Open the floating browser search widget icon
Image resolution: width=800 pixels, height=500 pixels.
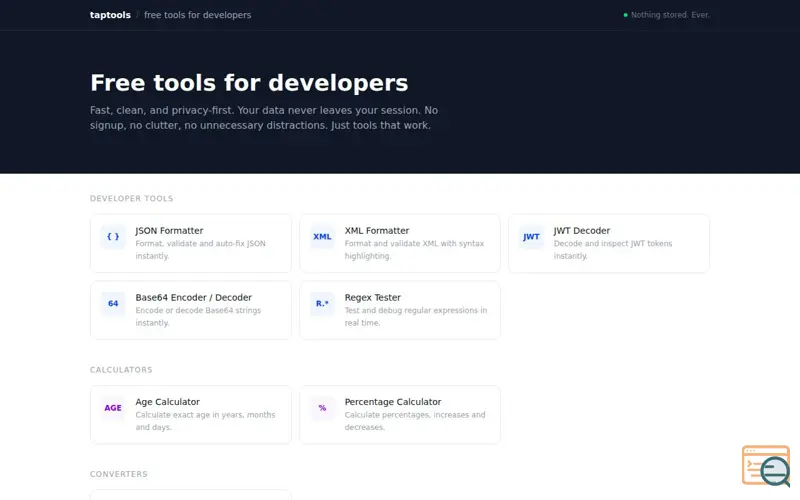tap(766, 466)
